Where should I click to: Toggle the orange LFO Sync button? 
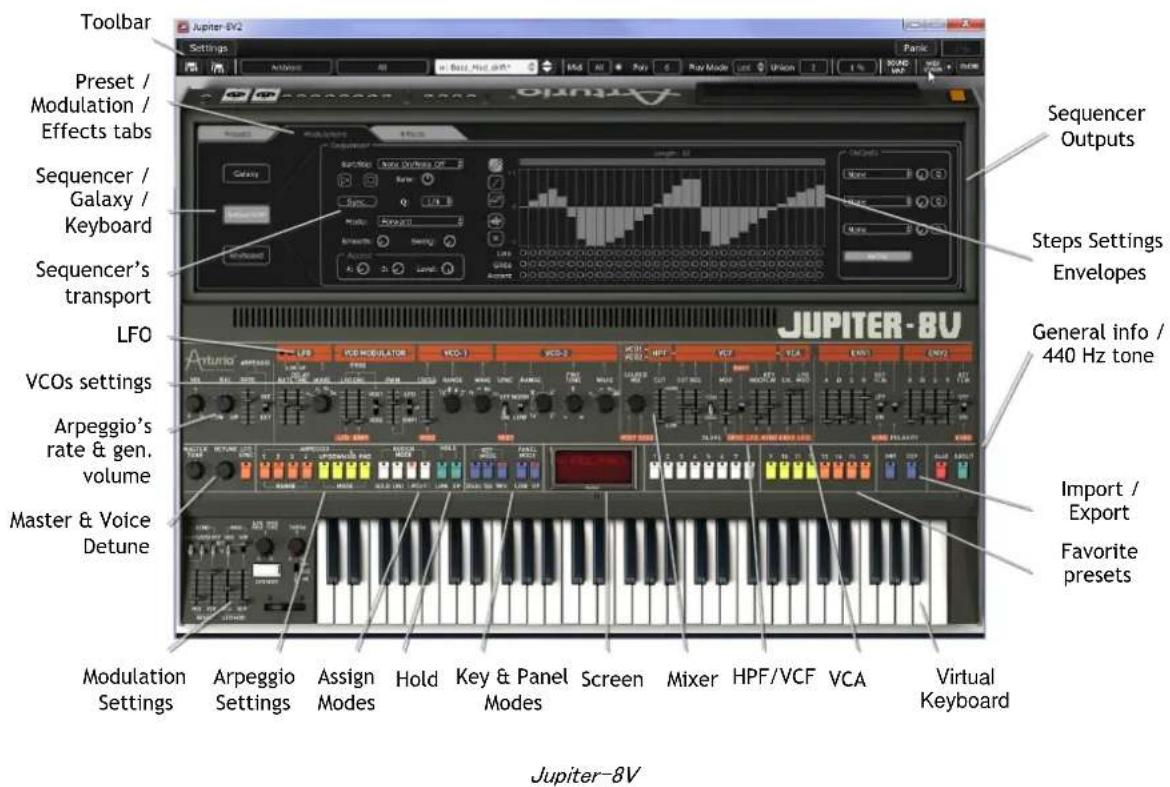(x=245, y=470)
